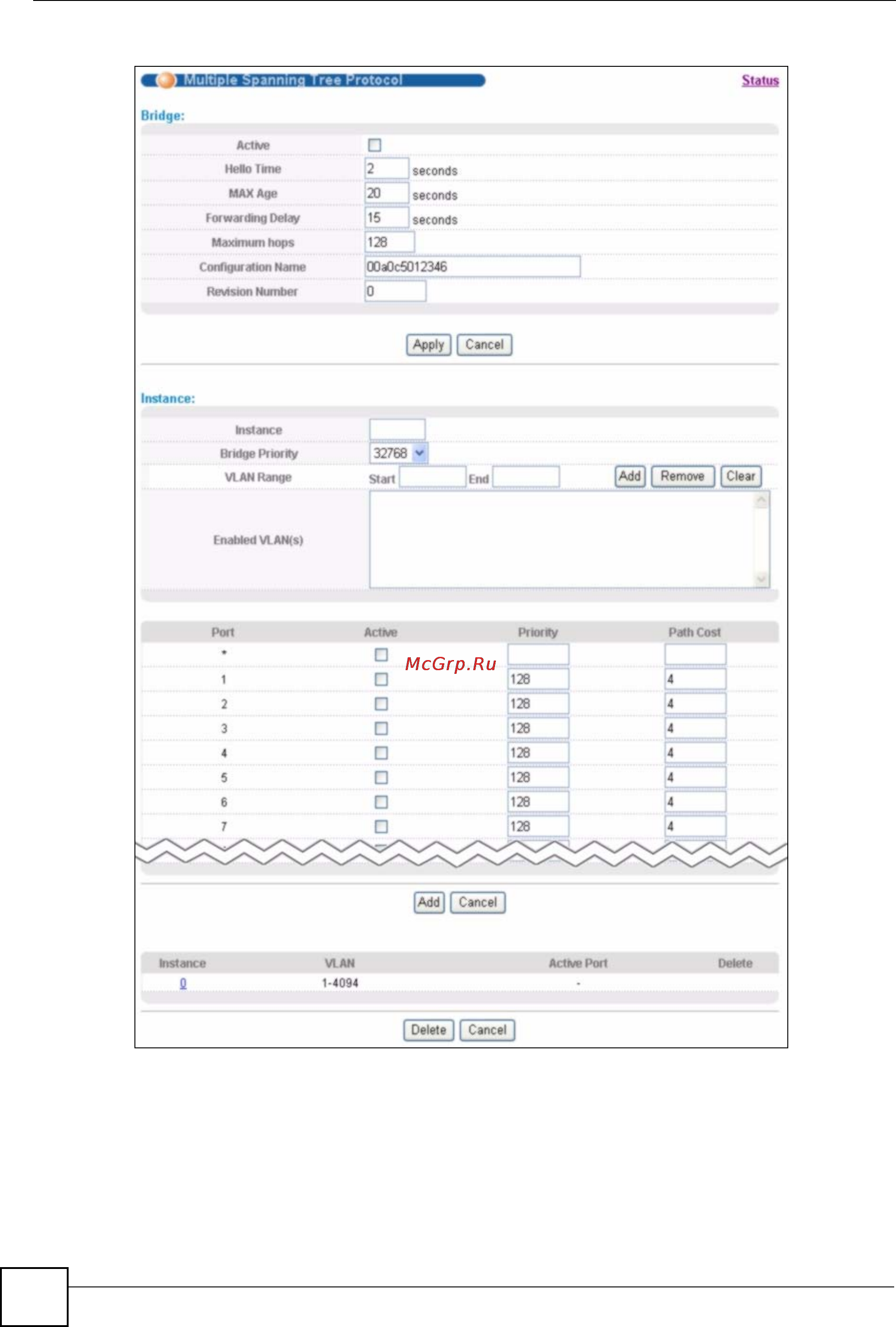
Task: Click the Enabled VLAN(s) list box
Action: pyautogui.click(x=569, y=539)
